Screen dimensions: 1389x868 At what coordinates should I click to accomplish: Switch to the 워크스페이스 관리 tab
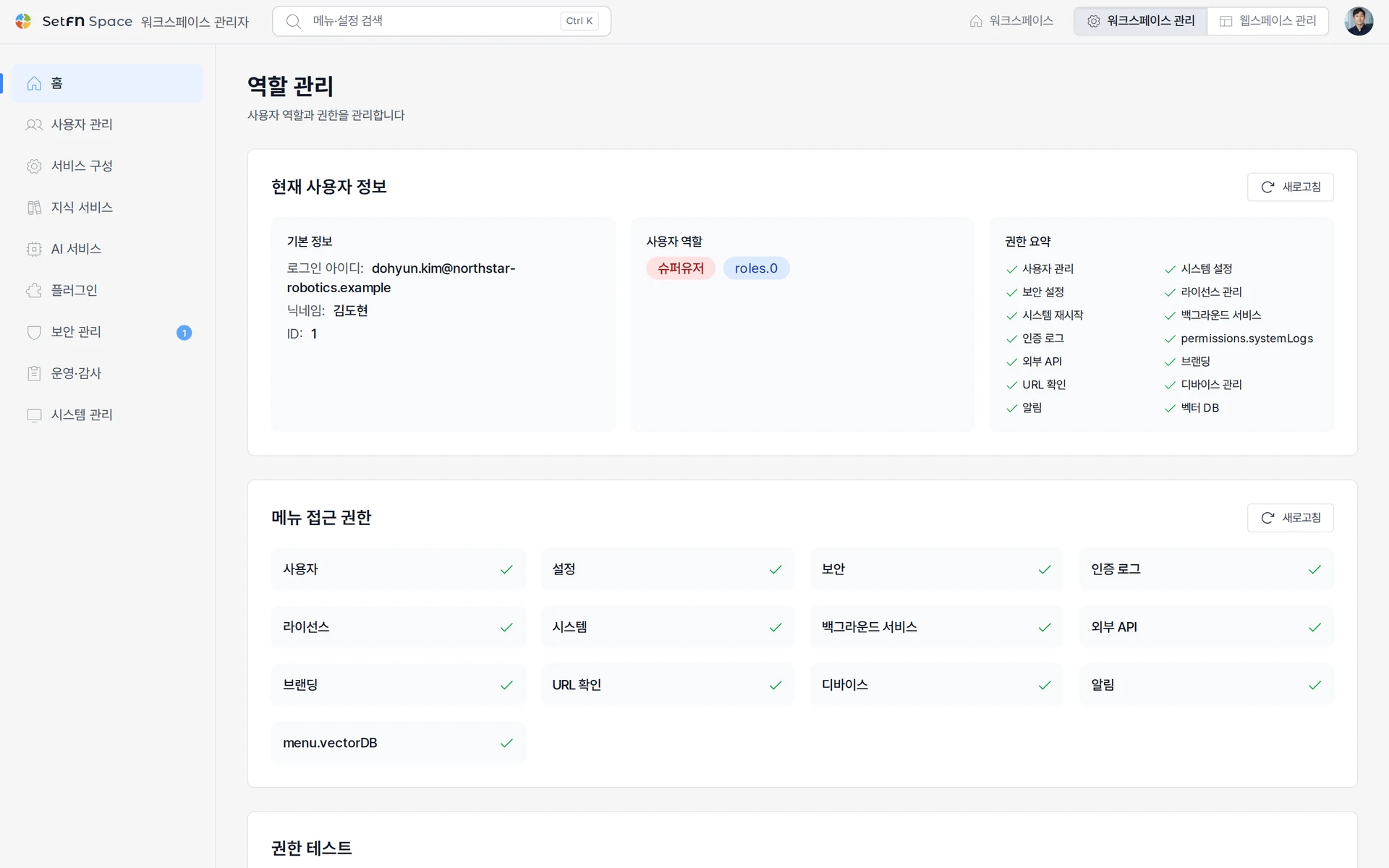[1141, 21]
